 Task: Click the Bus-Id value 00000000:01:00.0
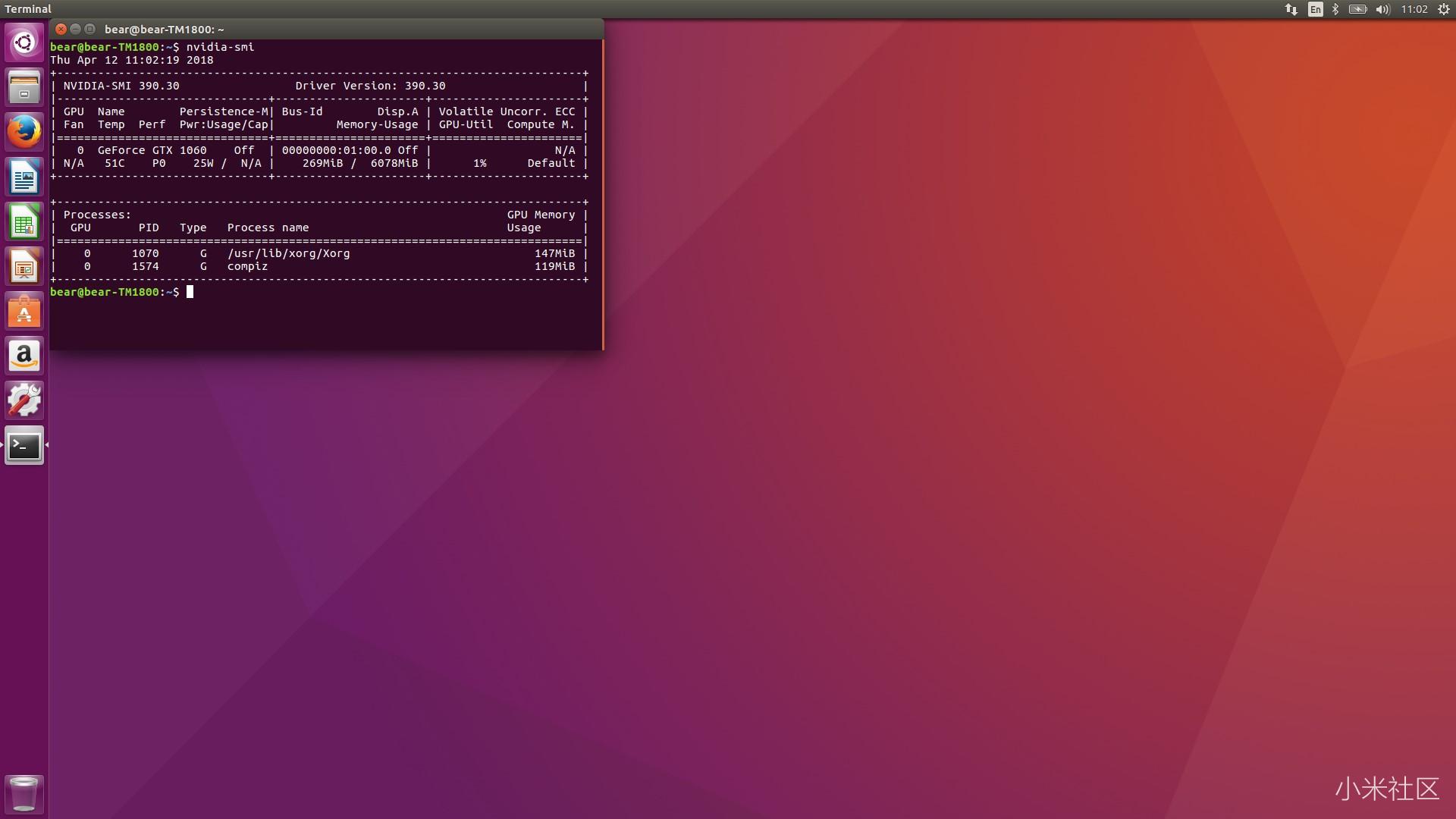337,150
